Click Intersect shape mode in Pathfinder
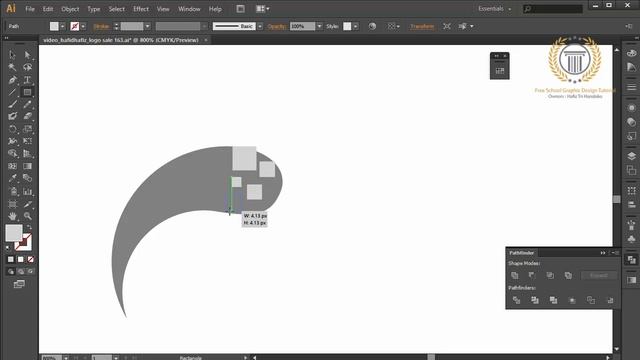640x360 pixels. (x=550, y=276)
